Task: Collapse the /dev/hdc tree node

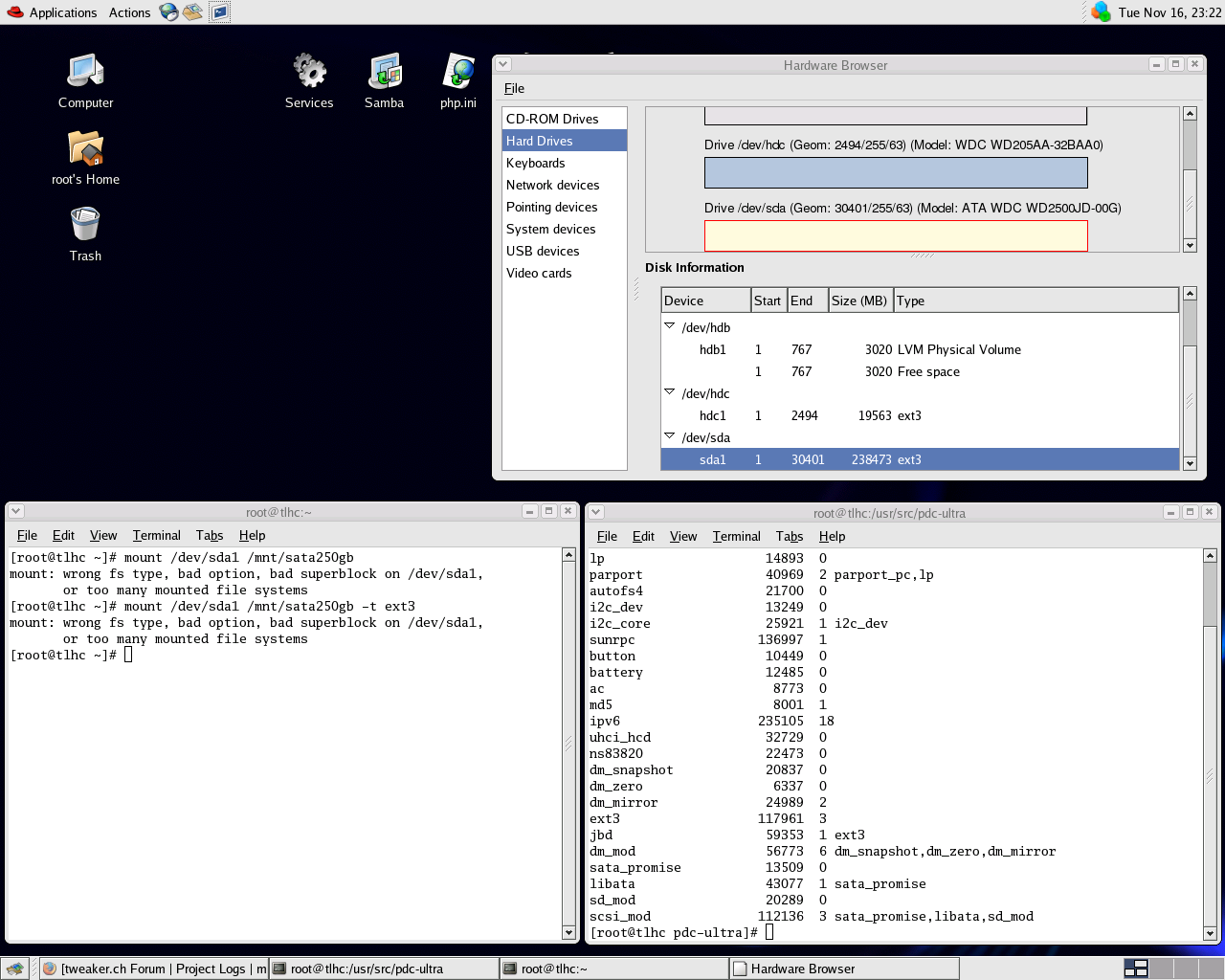Action: point(670,392)
